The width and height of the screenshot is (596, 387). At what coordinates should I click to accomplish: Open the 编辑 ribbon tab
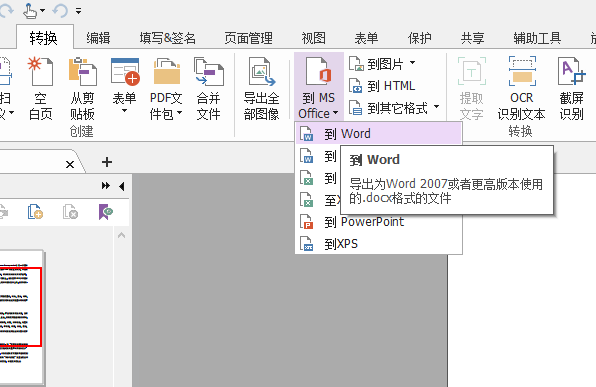[98, 38]
